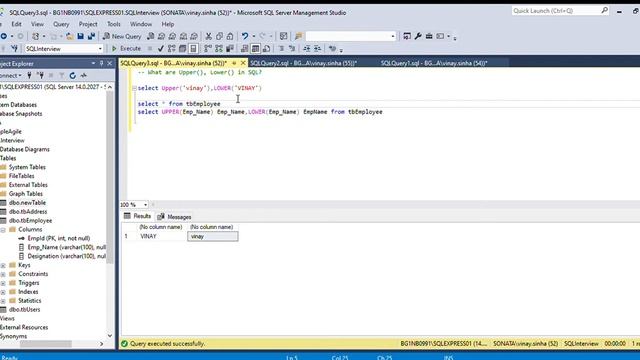Click the Copy icon in toolbar

[x=219, y=36]
